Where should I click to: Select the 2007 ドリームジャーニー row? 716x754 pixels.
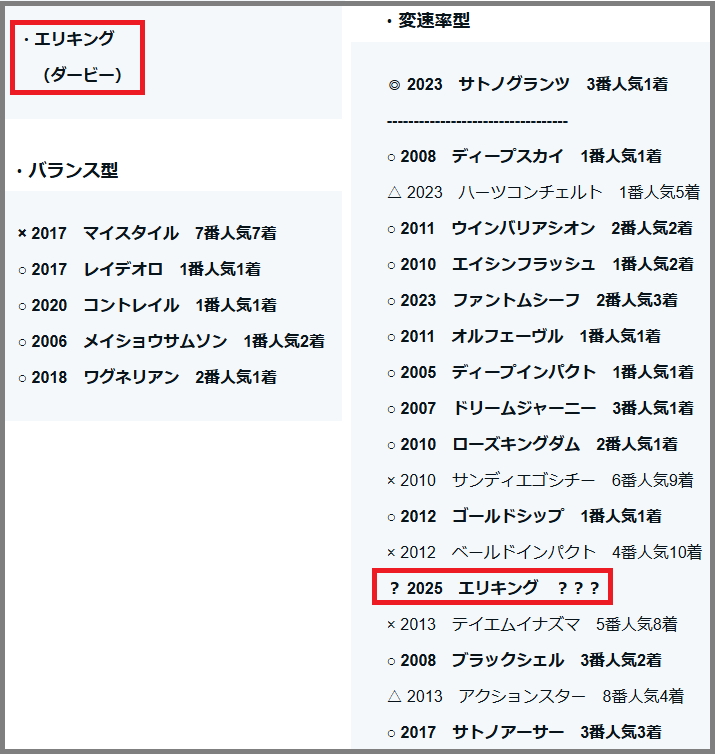pos(540,408)
